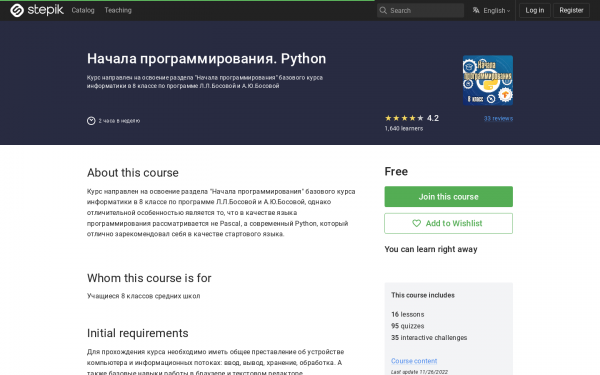Click the 95 quizzes text
Image resolution: width=600 pixels, height=375 pixels.
408,326
